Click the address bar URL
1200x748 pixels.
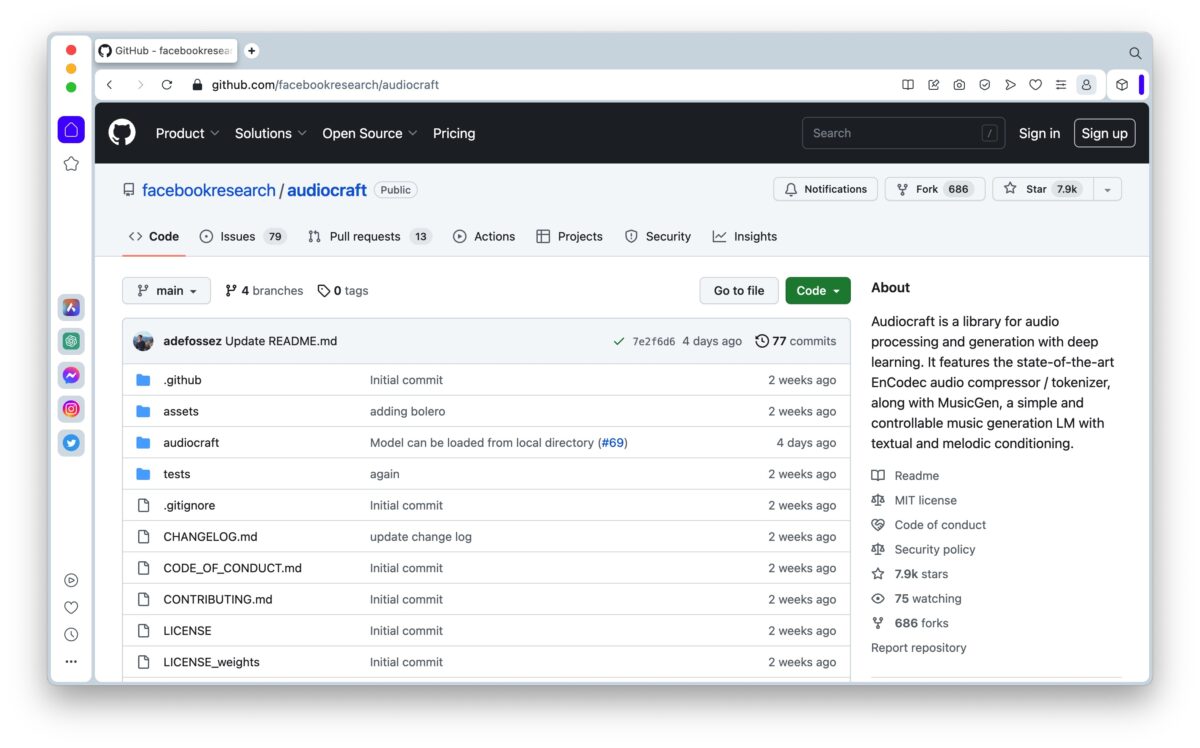pos(325,85)
